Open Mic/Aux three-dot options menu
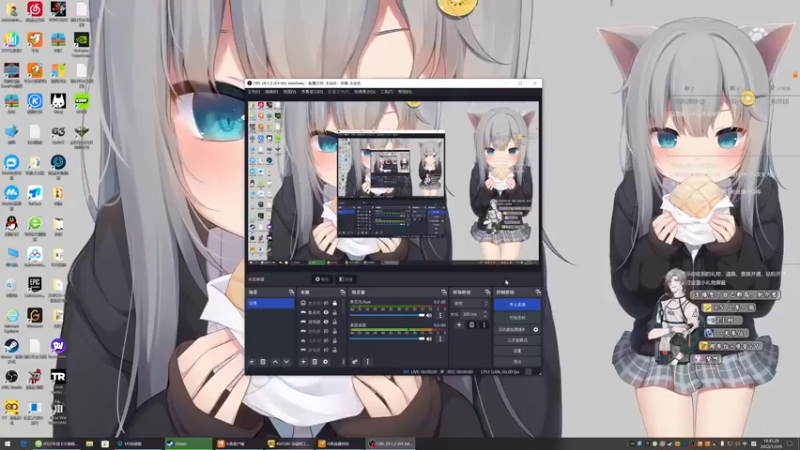The height and width of the screenshot is (450, 800). tap(440, 315)
